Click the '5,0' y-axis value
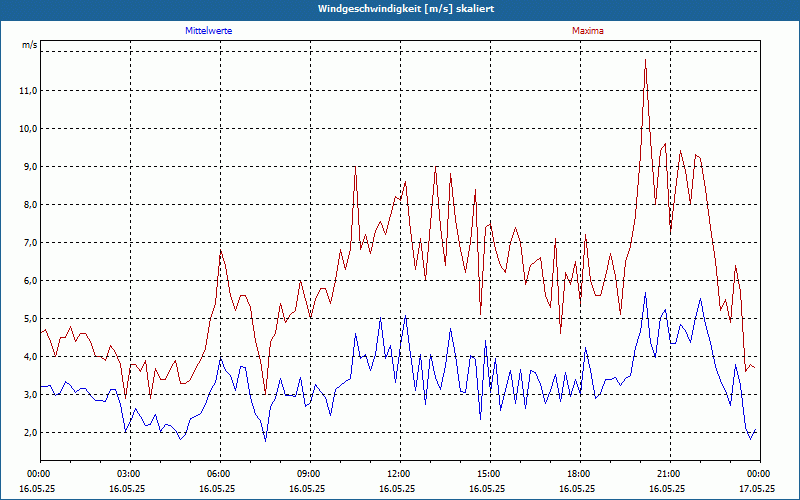 click(31, 319)
